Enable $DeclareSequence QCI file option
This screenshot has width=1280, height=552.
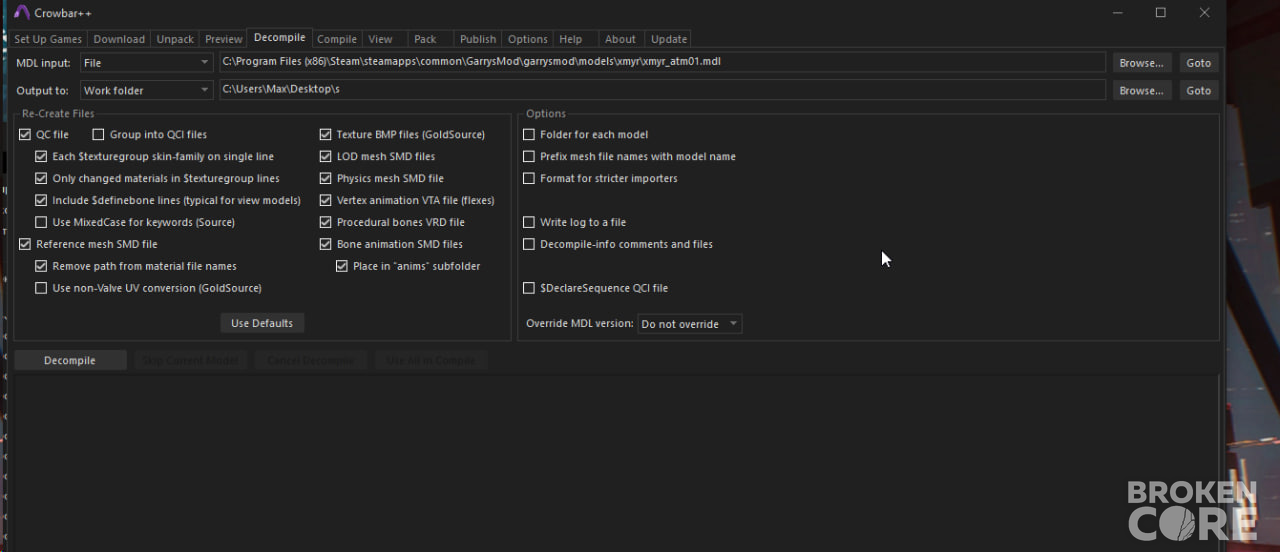point(529,288)
